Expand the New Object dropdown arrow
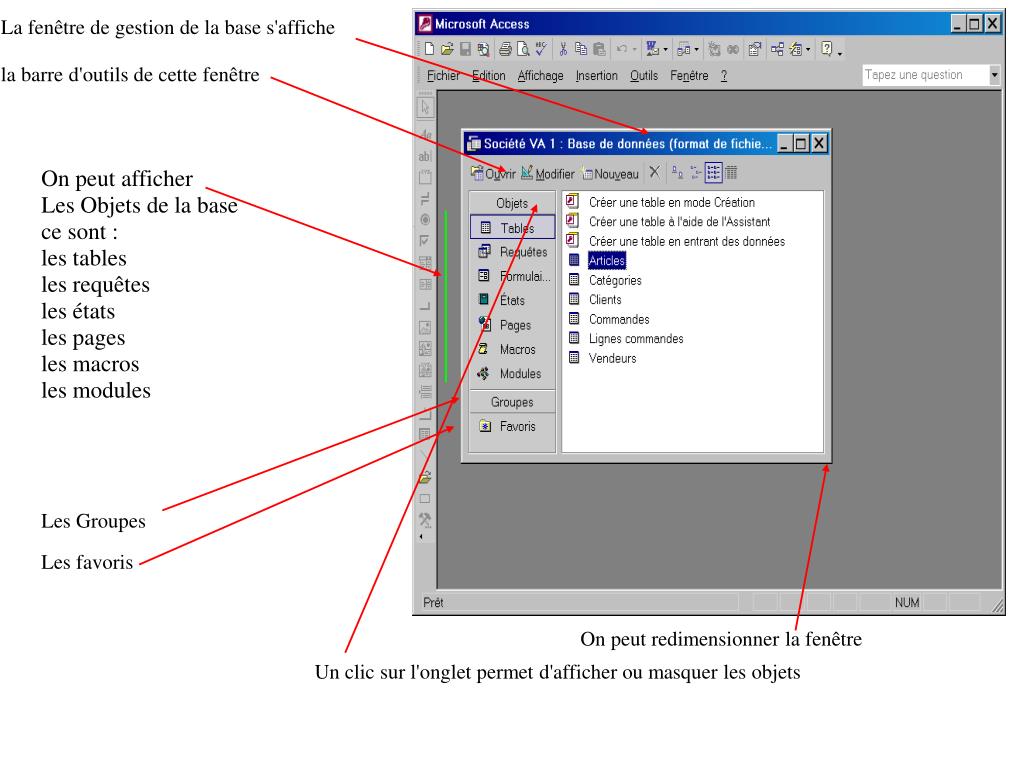 pos(808,49)
